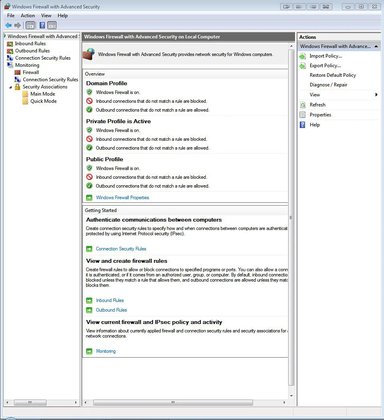This screenshot has width=384, height=420.
Task: Click the Getting Started section label
Action: pyautogui.click(x=101, y=210)
